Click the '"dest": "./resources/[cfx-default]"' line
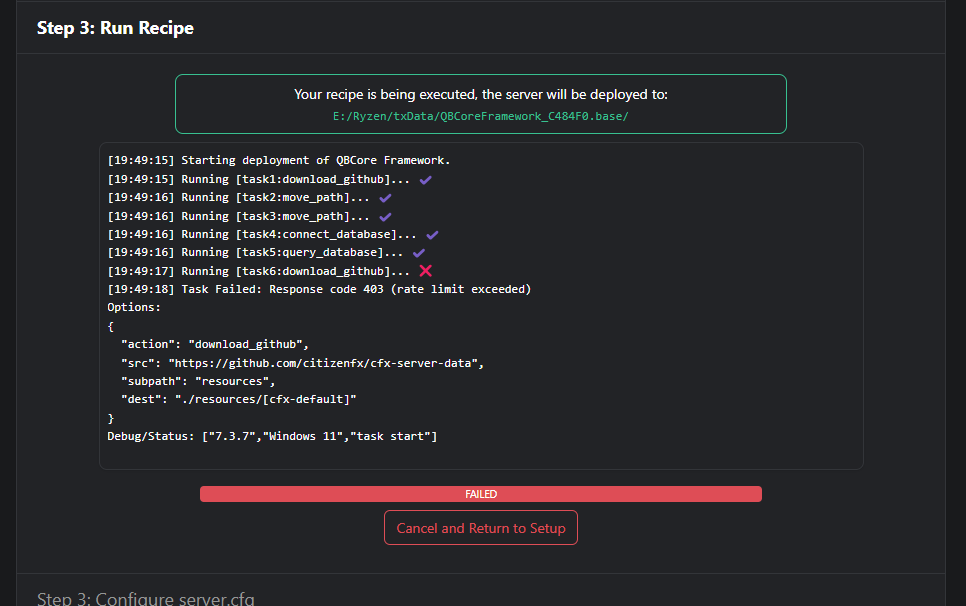This screenshot has height=606, width=966. pyautogui.click(x=238, y=399)
